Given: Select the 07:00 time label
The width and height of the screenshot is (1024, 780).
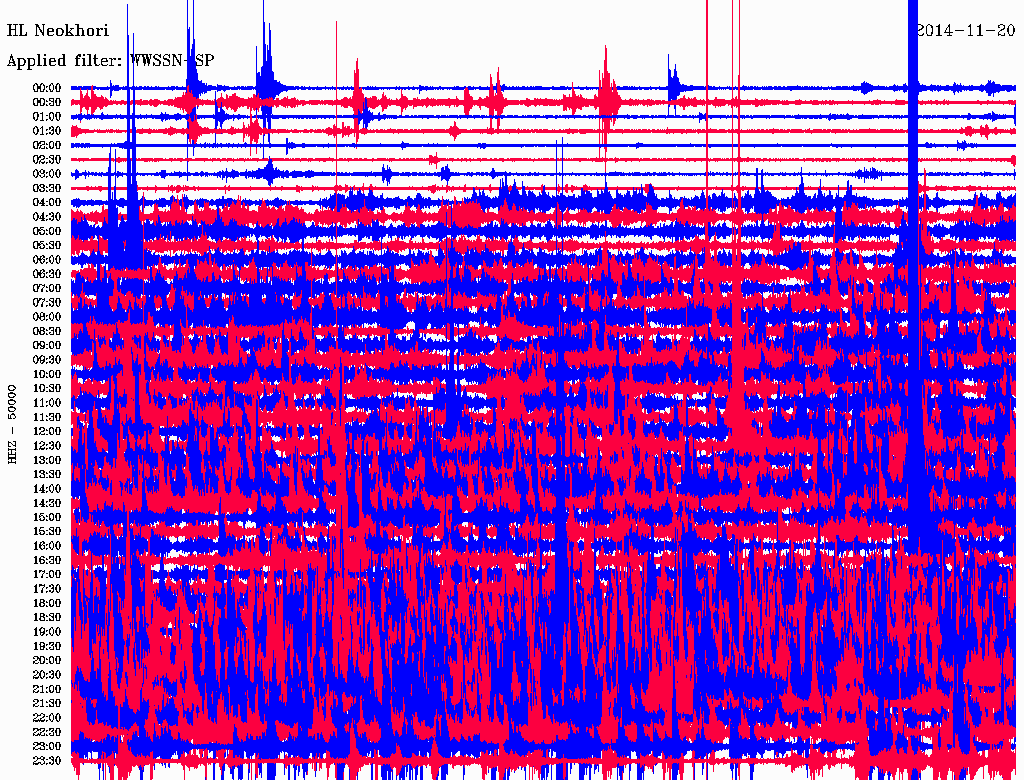Looking at the screenshot, I should (x=46, y=288).
